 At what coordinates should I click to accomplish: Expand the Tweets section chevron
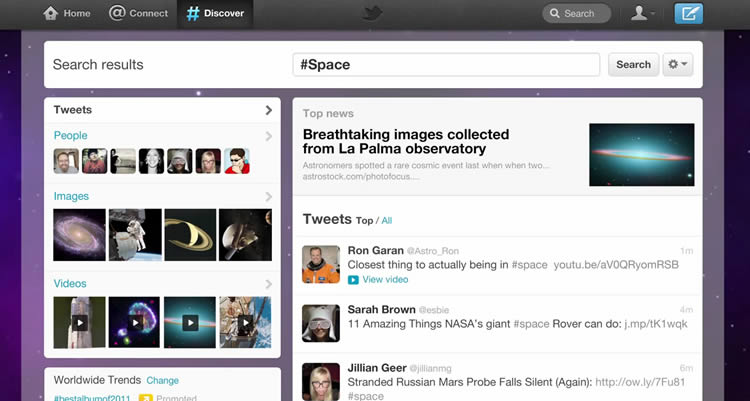click(268, 110)
